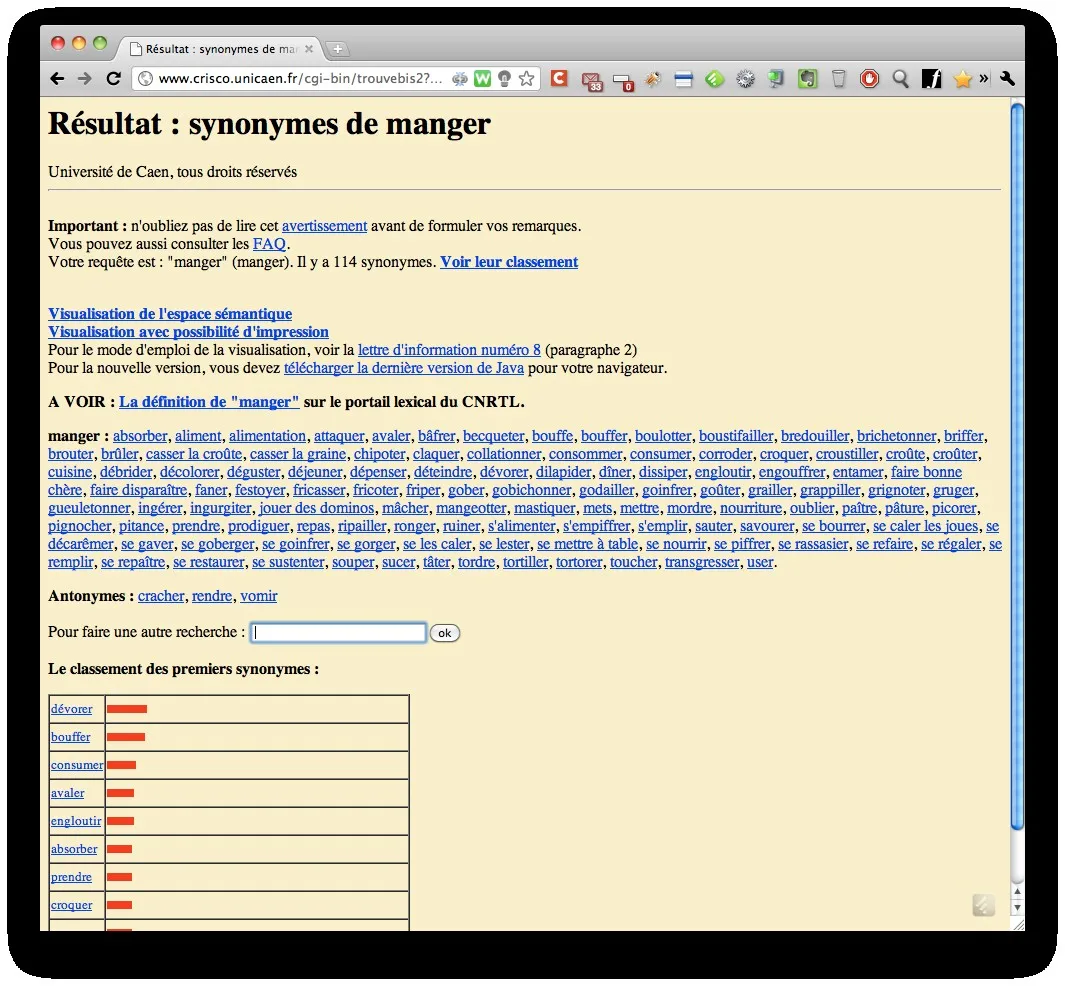
Task: Reload the current page
Action: coord(113,79)
